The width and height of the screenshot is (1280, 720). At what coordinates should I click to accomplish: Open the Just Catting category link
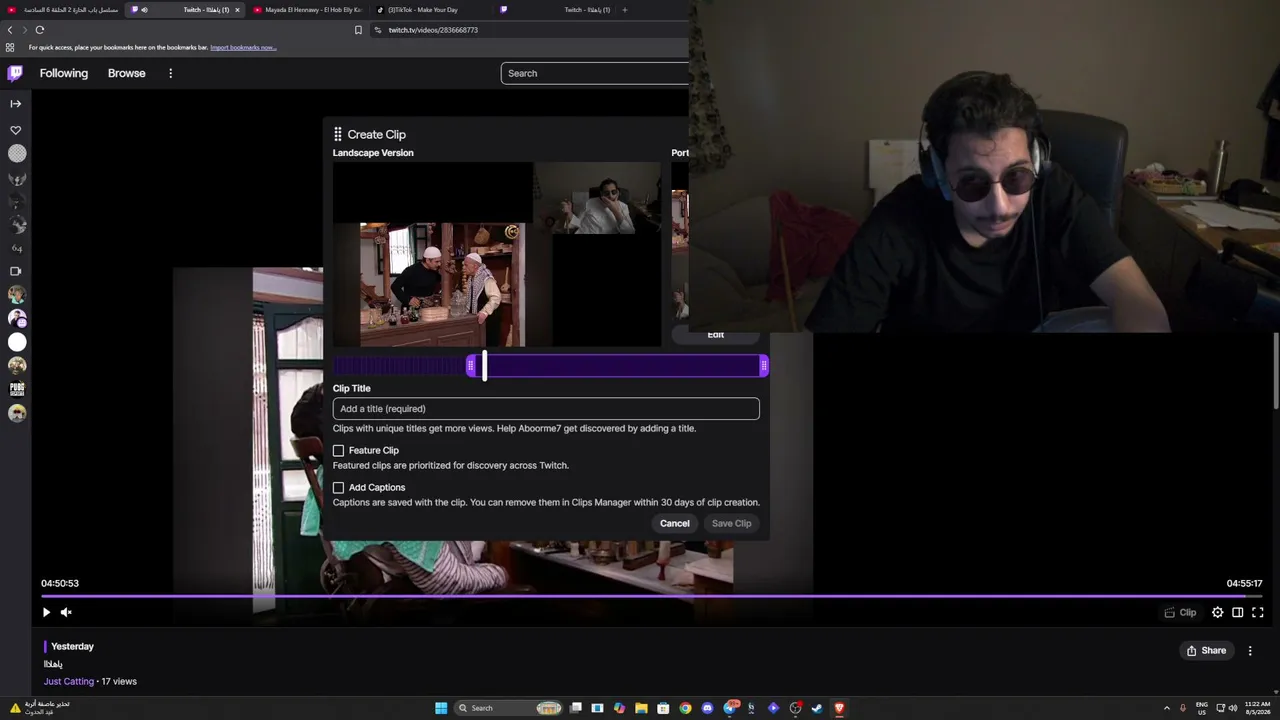pyautogui.click(x=69, y=681)
